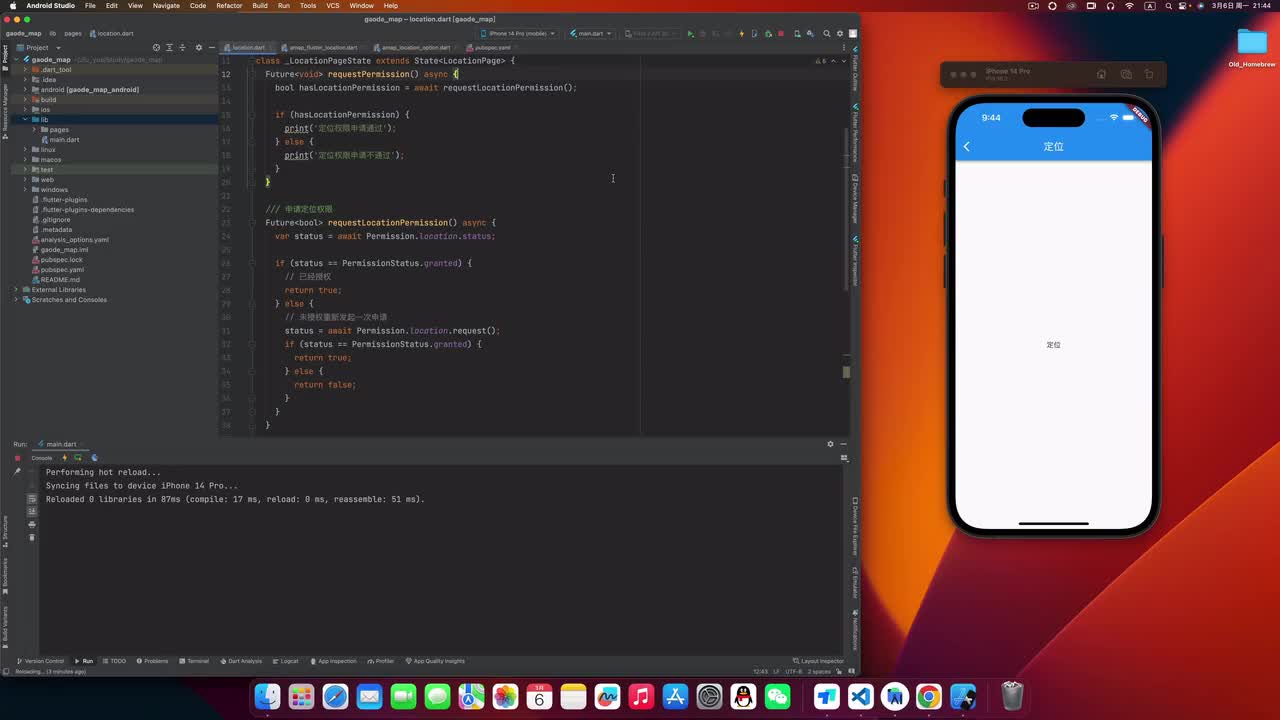Open the Xcode icon in Dock
The image size is (1280, 720).
[963, 696]
